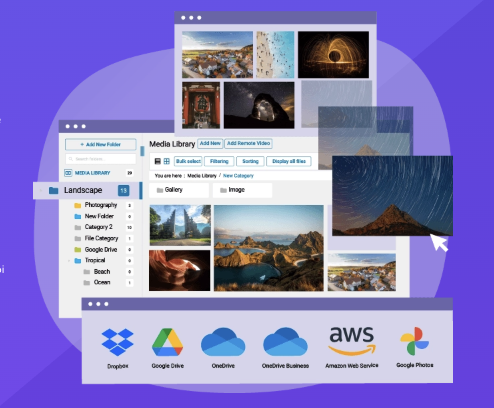Click the blue Landscape folder icon
494x408 pixels.
[x=53, y=190]
